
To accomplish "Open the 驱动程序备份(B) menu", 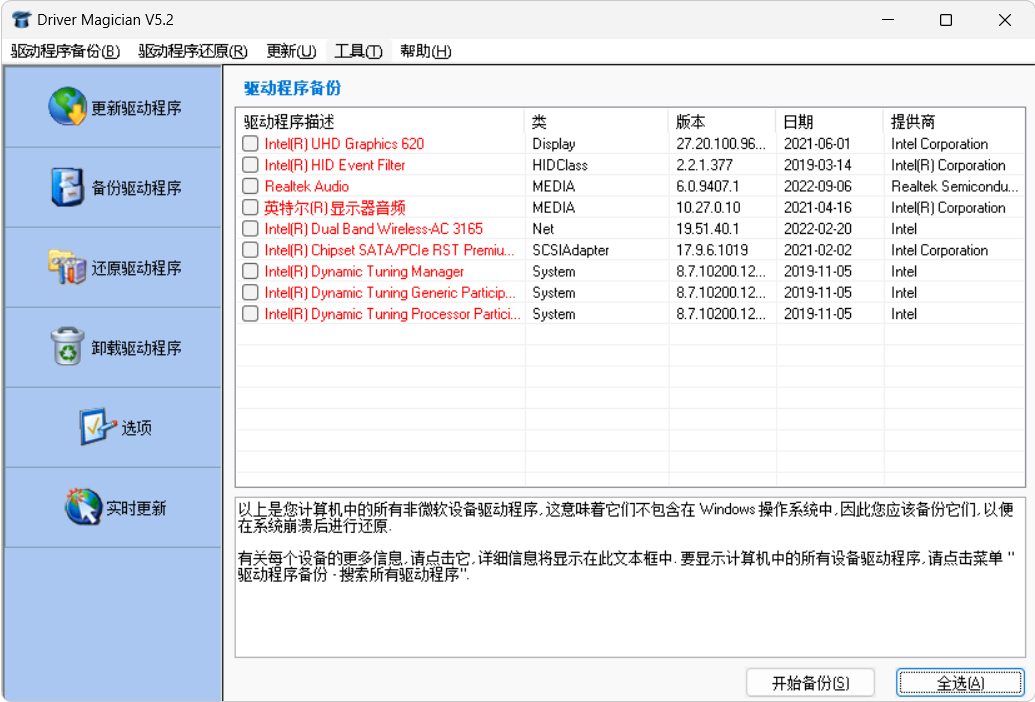I will 65,51.
